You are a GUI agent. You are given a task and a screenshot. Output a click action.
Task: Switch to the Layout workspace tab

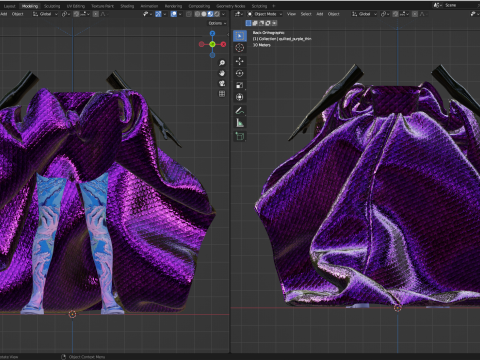pos(9,6)
